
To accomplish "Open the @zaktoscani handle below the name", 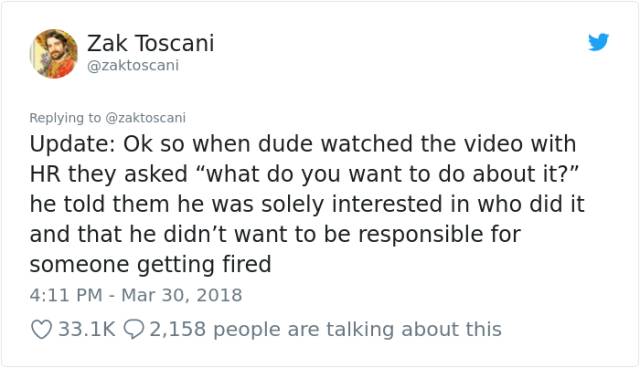I will tap(133, 65).
